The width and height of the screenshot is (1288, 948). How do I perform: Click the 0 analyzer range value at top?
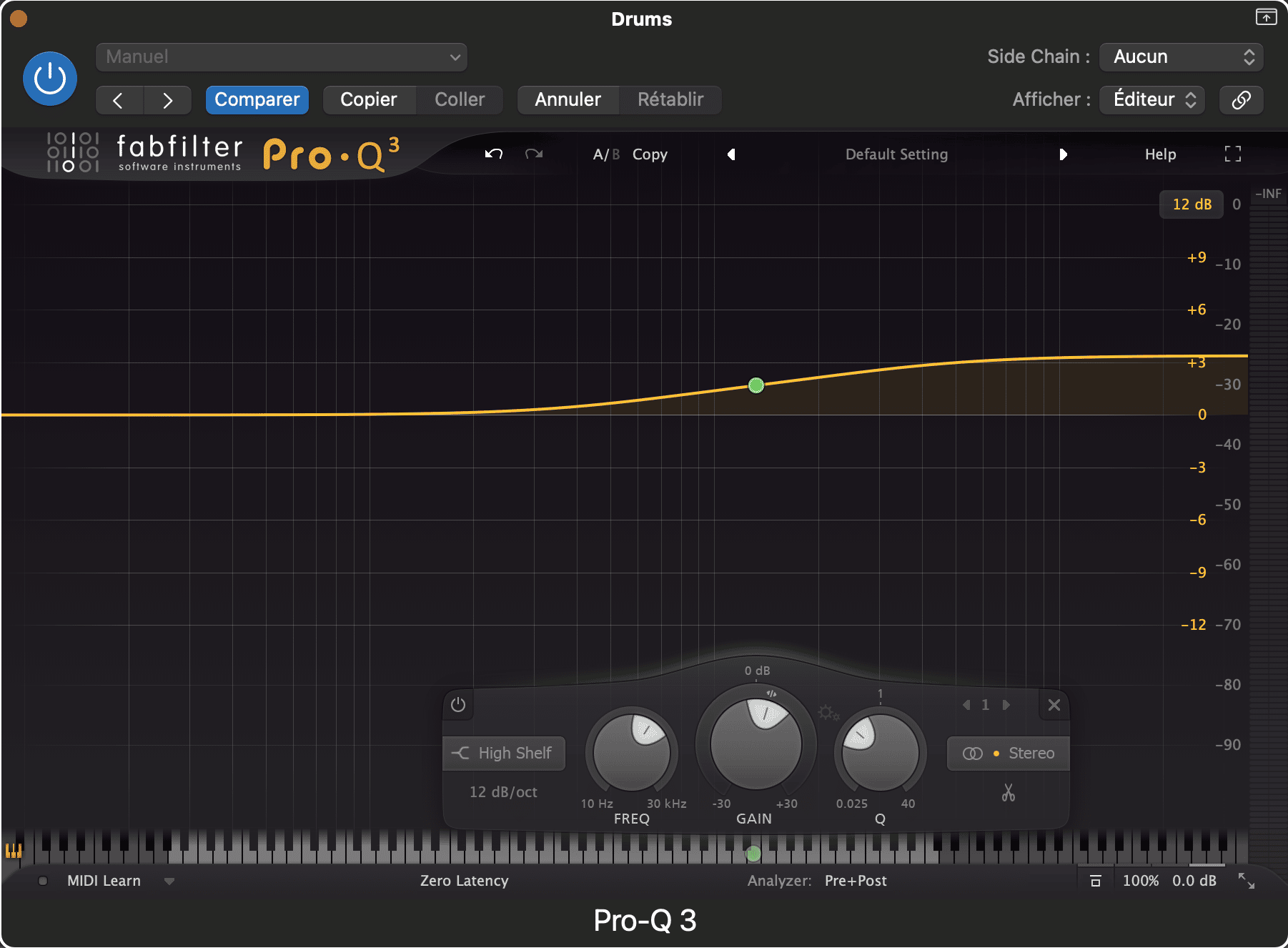(1237, 204)
